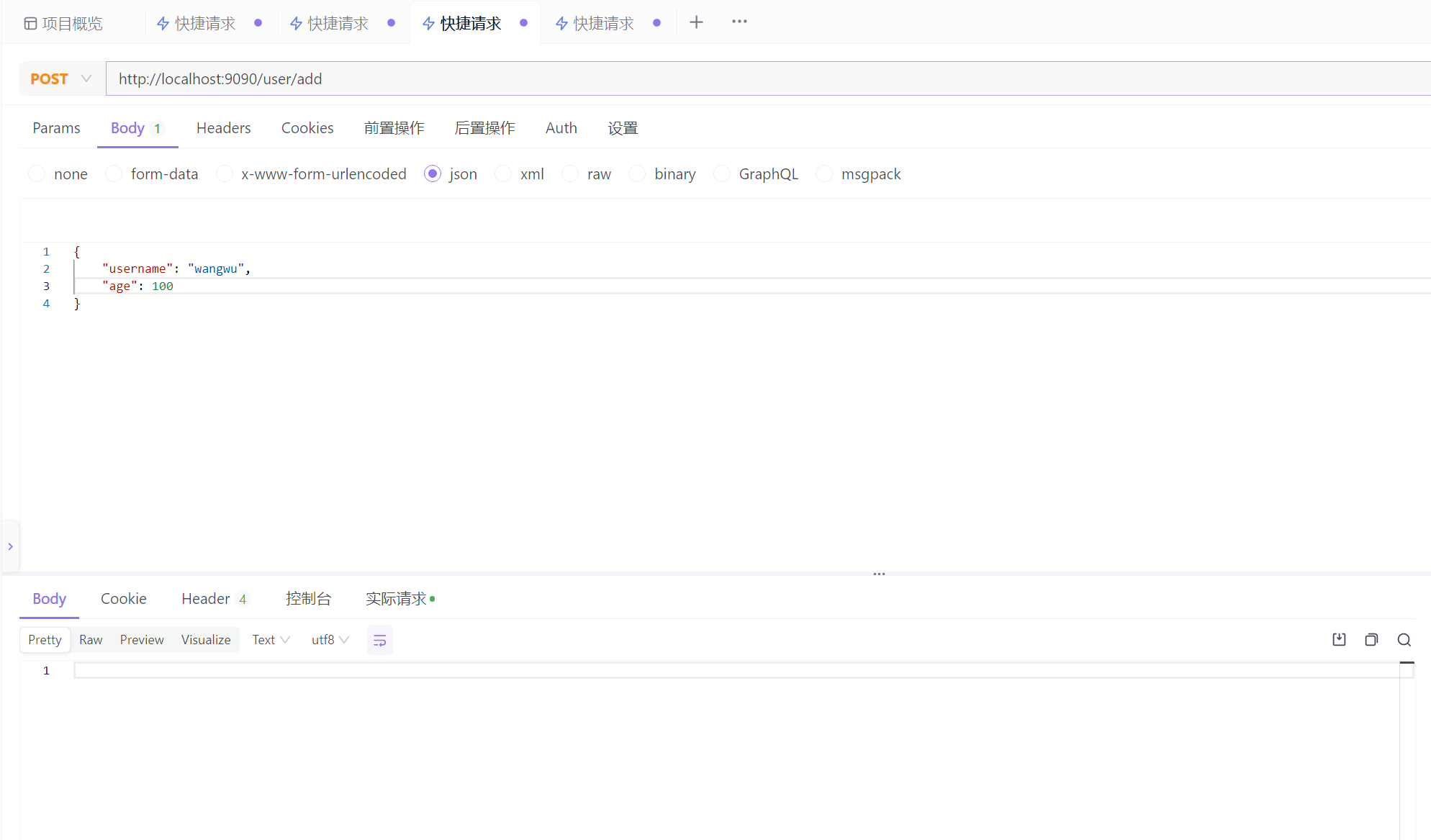Expand the left sidebar with the chevron
1431x840 pixels.
(x=10, y=546)
